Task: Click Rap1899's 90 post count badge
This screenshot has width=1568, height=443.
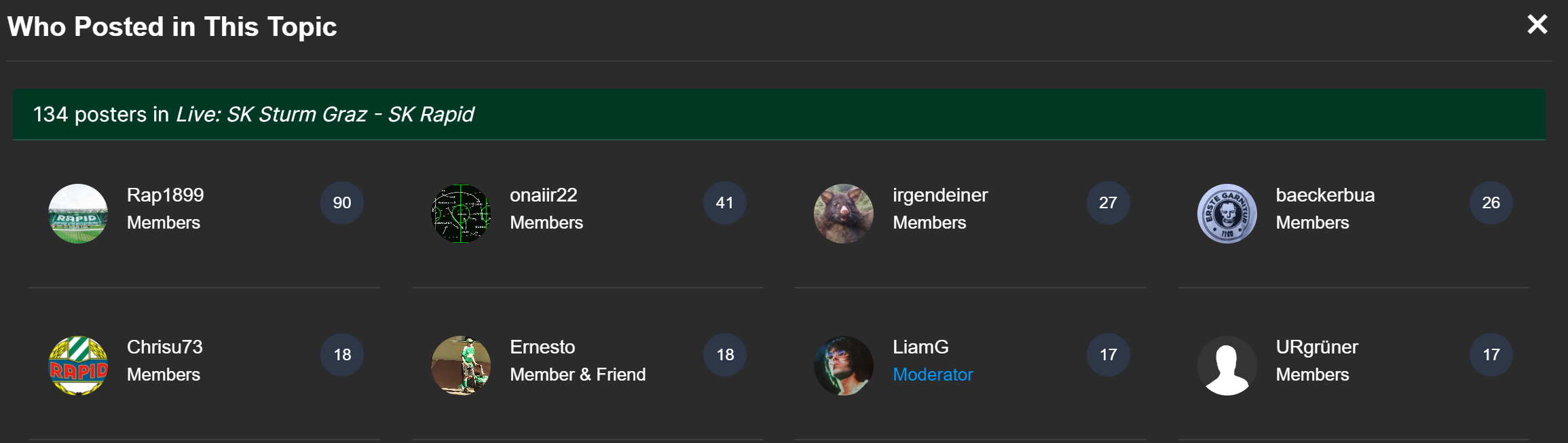Action: tap(342, 203)
